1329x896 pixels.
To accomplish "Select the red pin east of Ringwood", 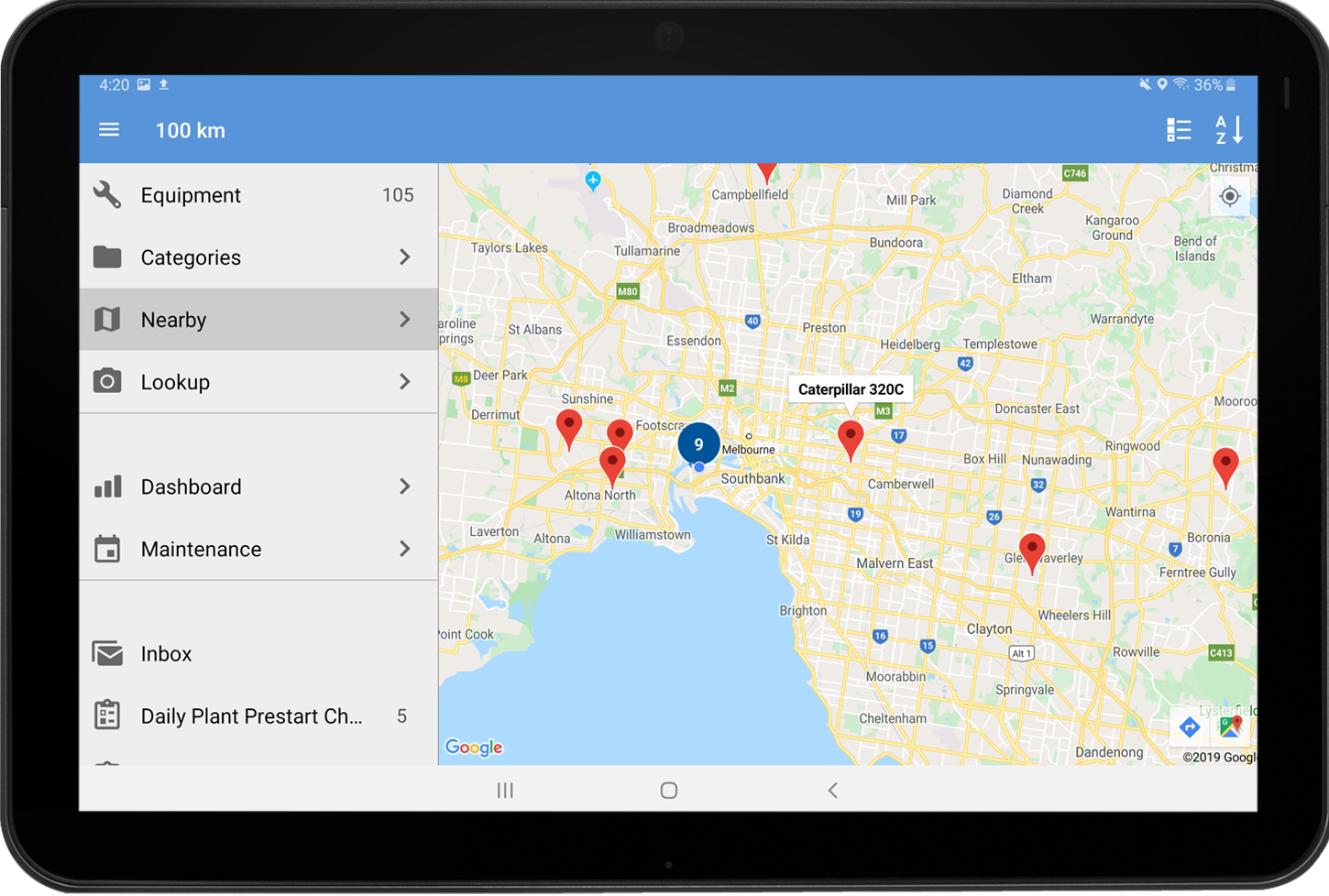I will click(1225, 466).
